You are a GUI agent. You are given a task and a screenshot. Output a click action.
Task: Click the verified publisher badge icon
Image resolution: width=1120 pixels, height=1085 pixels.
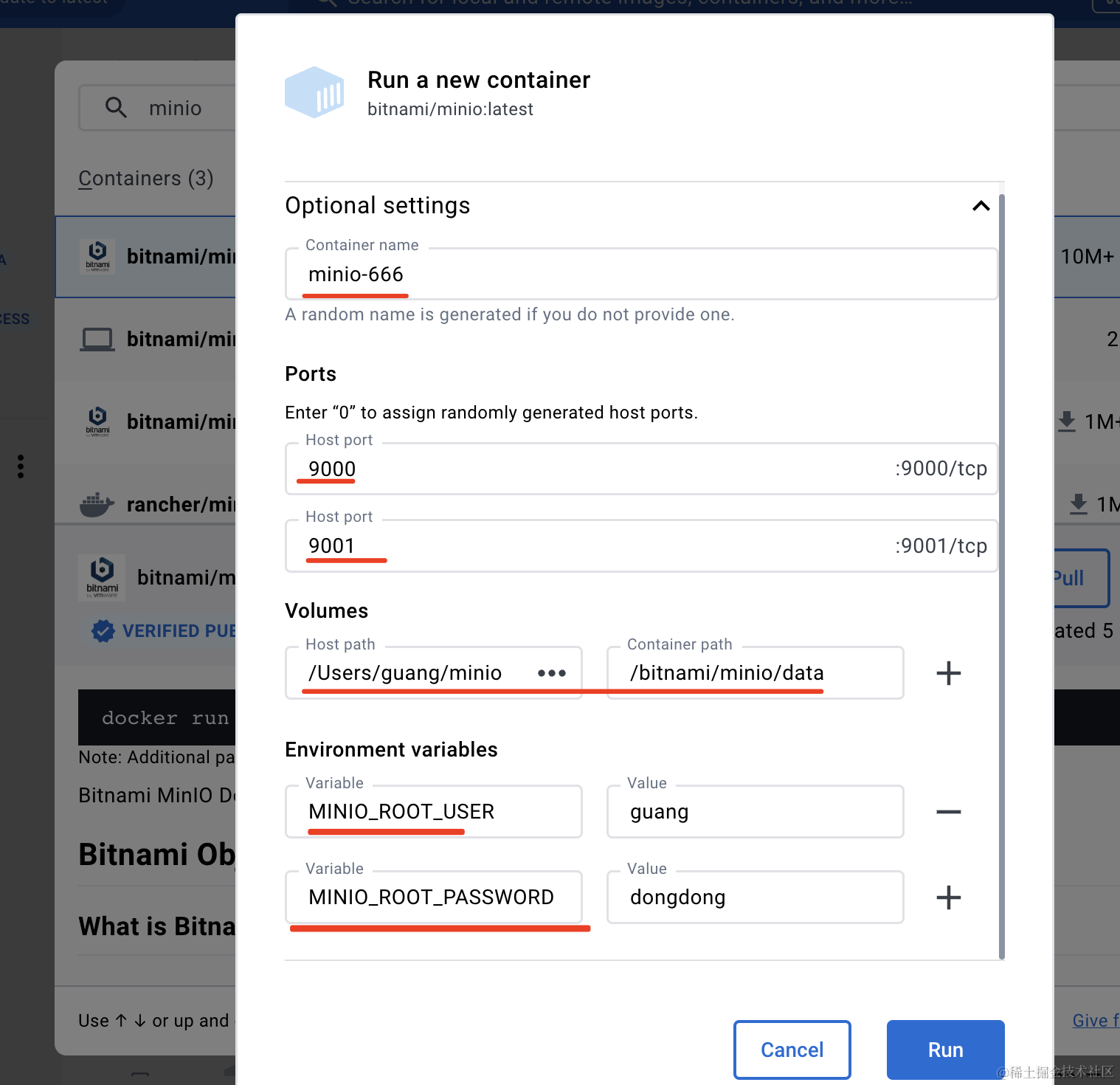[103, 631]
